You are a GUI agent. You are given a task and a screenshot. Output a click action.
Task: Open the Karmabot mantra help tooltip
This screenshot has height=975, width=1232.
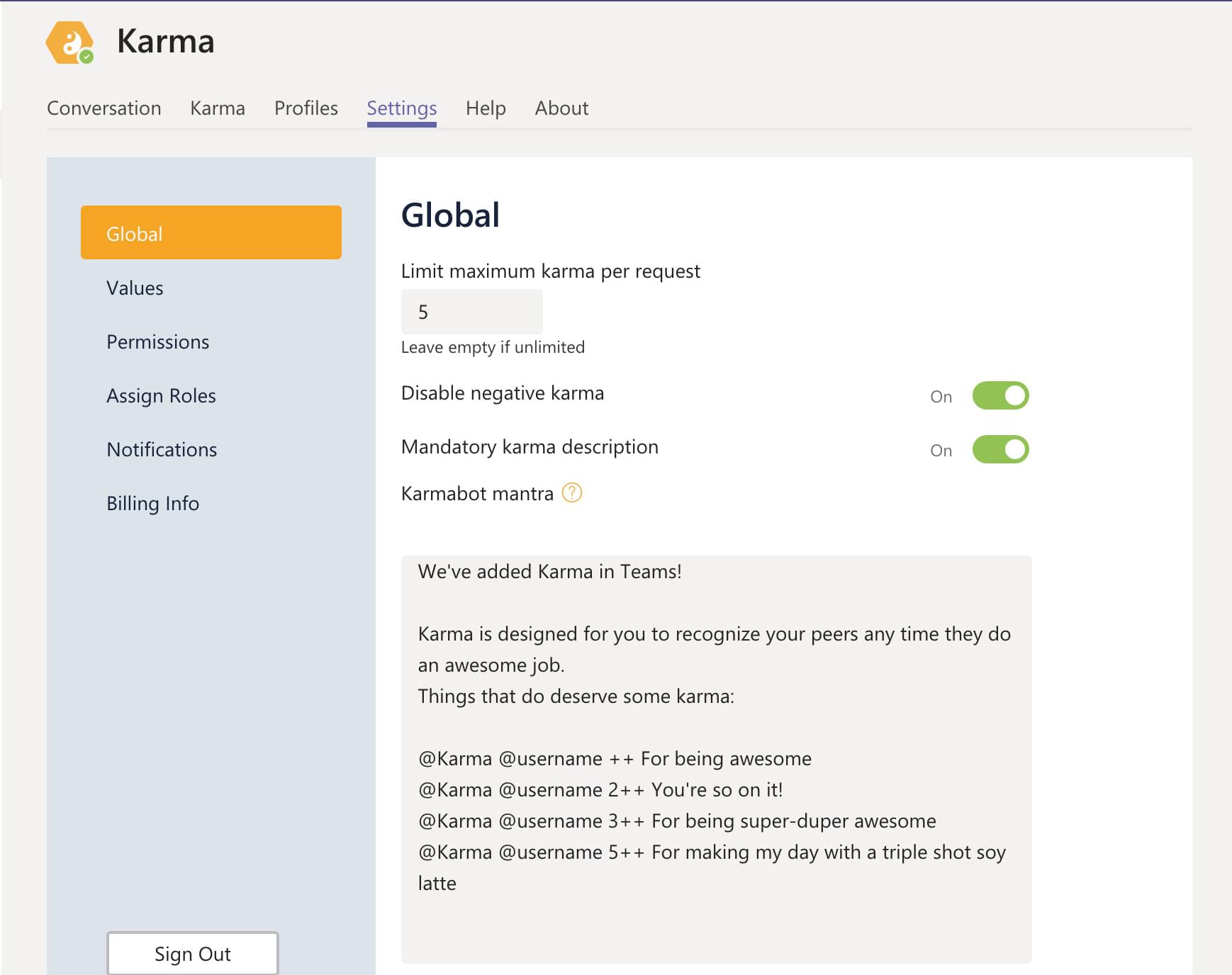click(x=572, y=494)
